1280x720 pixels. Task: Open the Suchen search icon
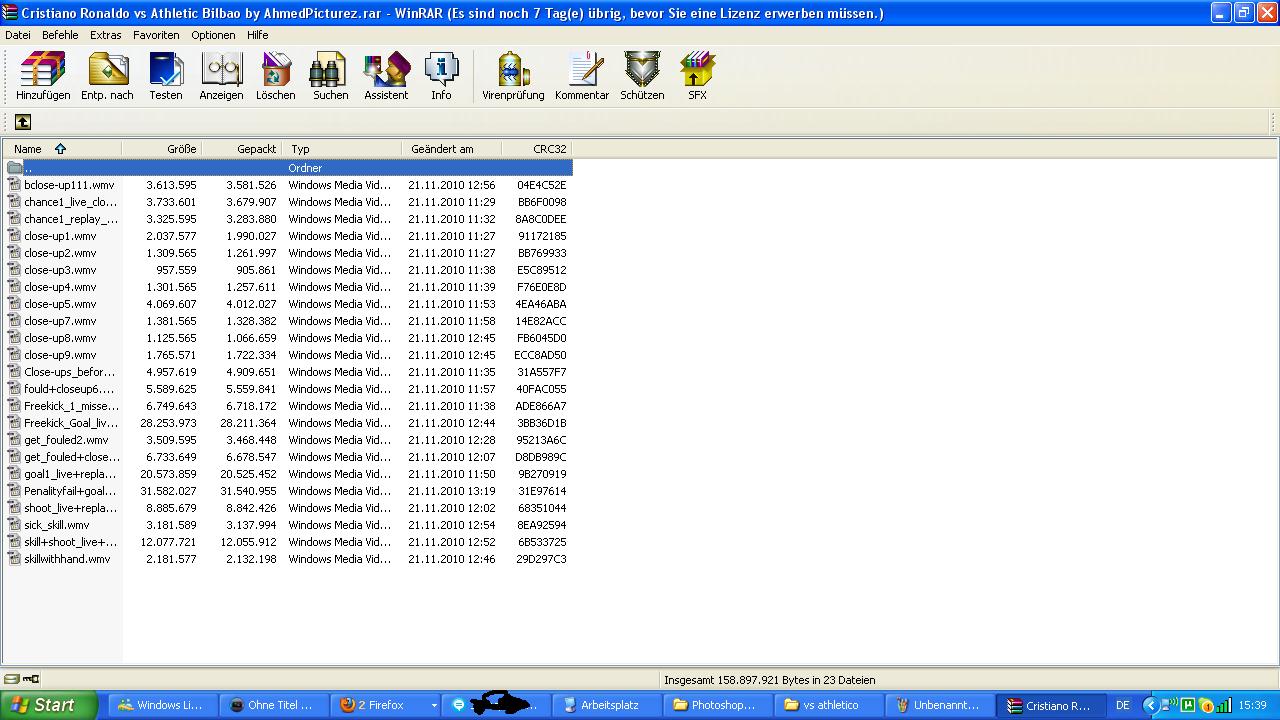coord(330,76)
